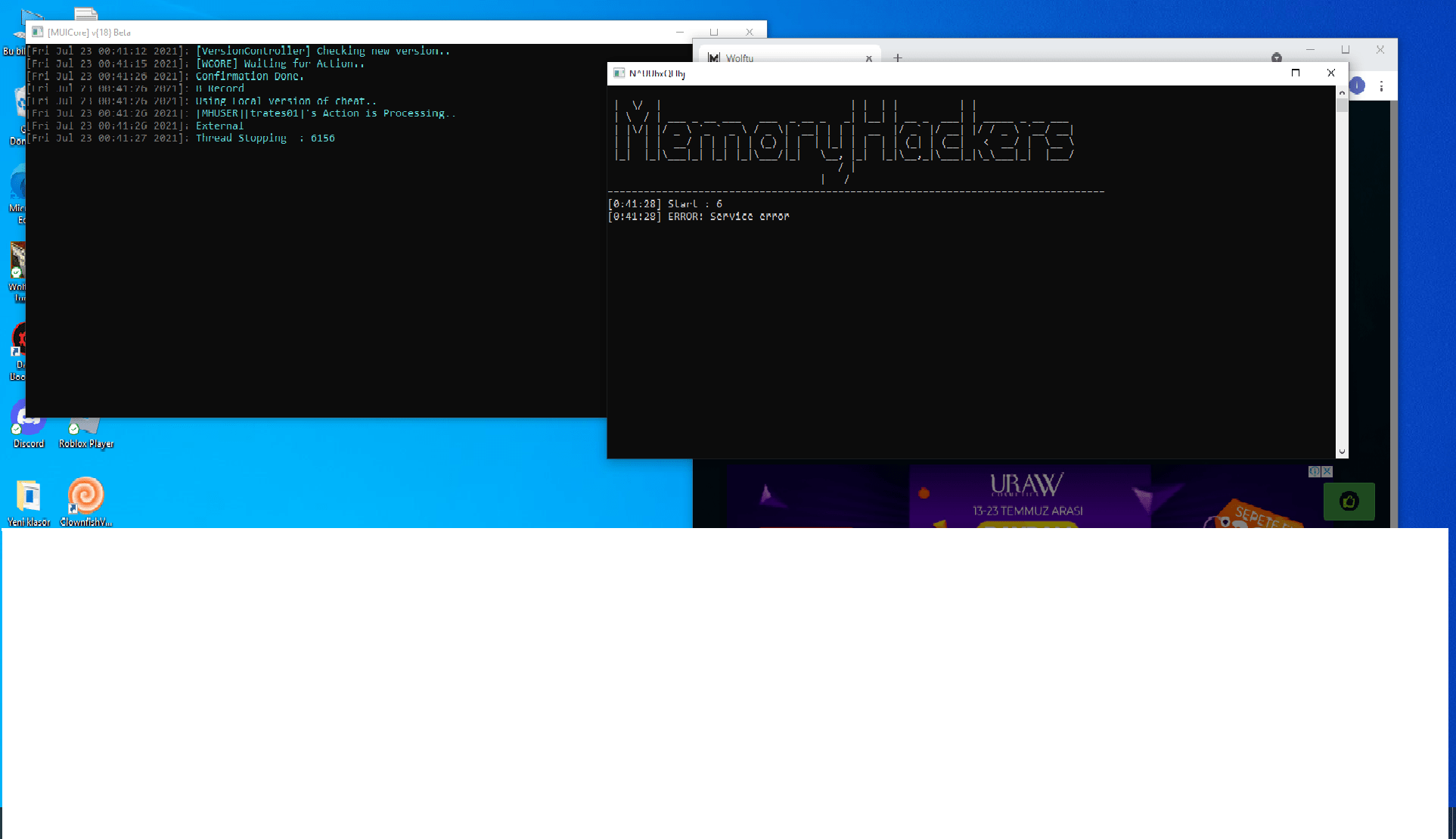
Task: Click the ad info icon on the banner
Action: tap(1315, 471)
